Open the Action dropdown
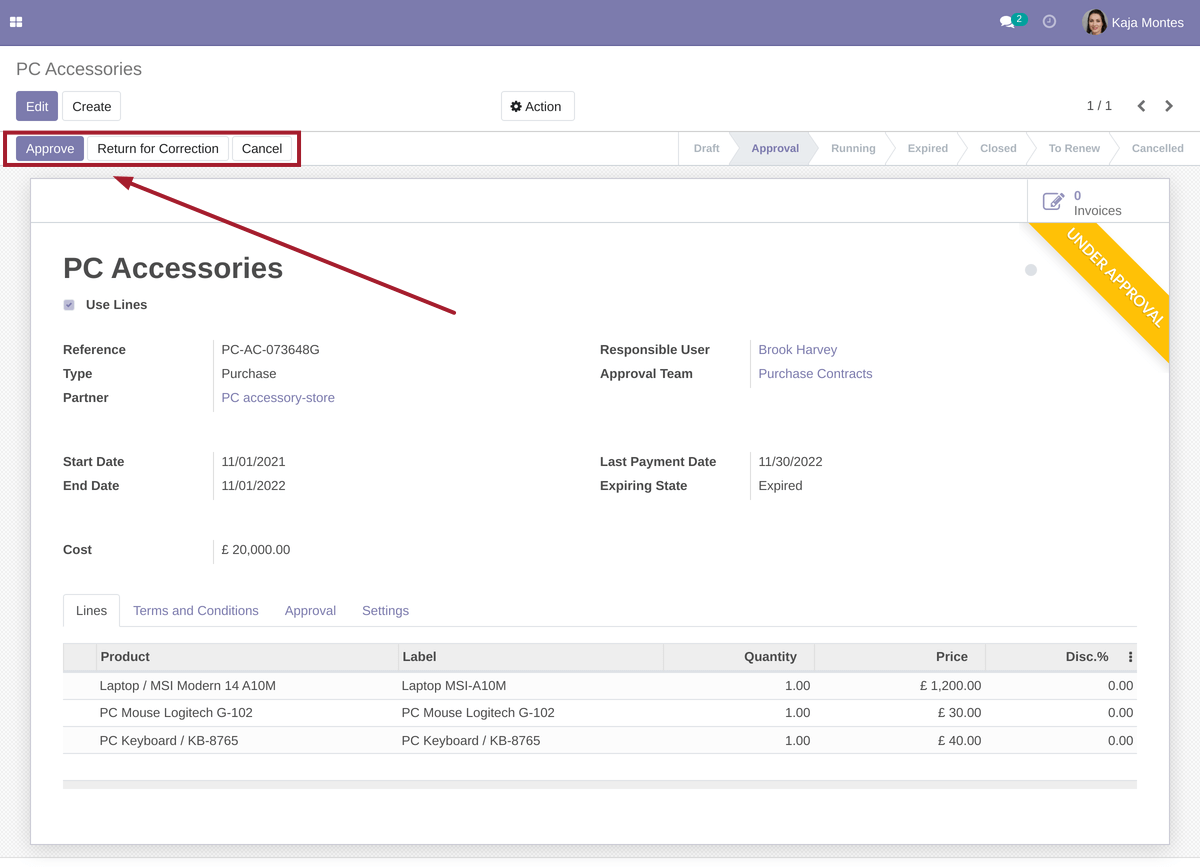Image resolution: width=1200 pixels, height=867 pixels. [537, 107]
